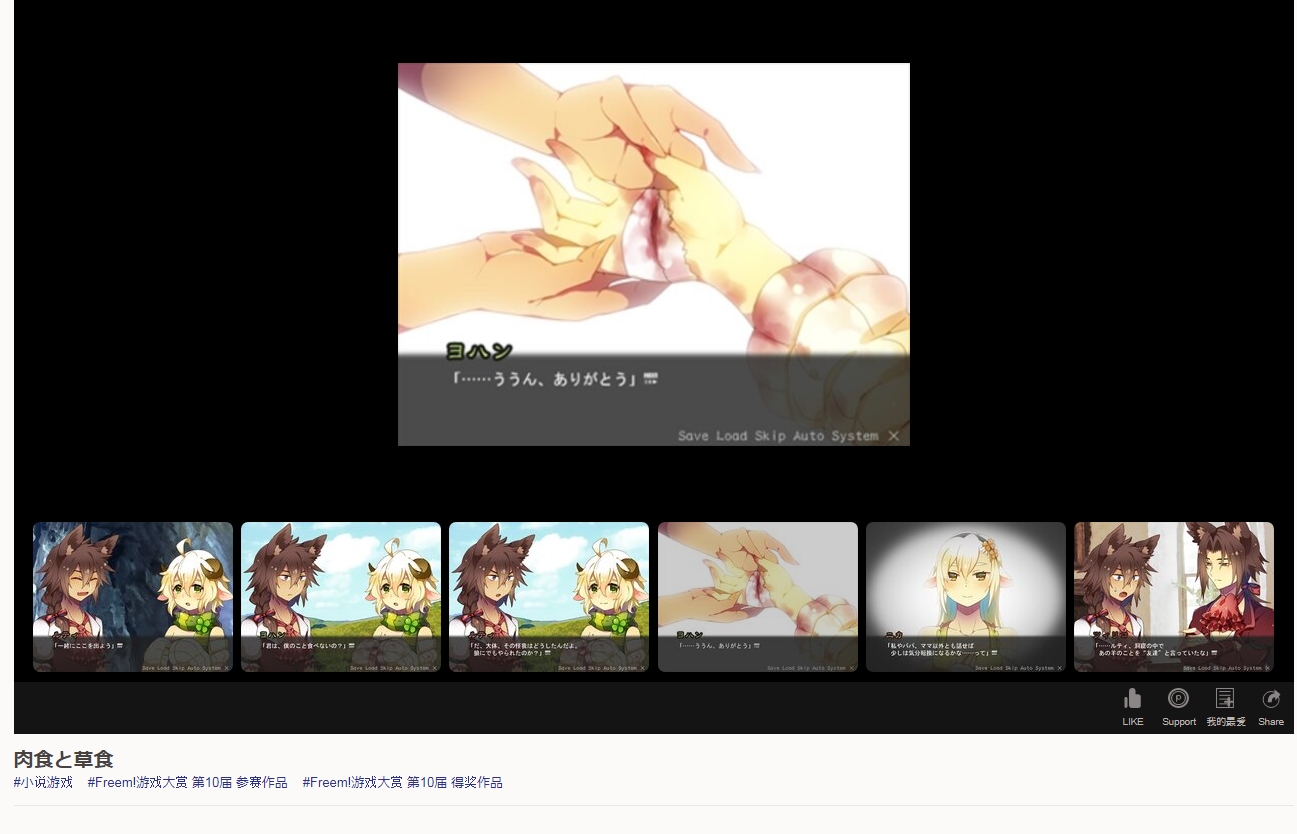Open the Support coin icon
Screen dimensions: 1297x834
point(1178,699)
